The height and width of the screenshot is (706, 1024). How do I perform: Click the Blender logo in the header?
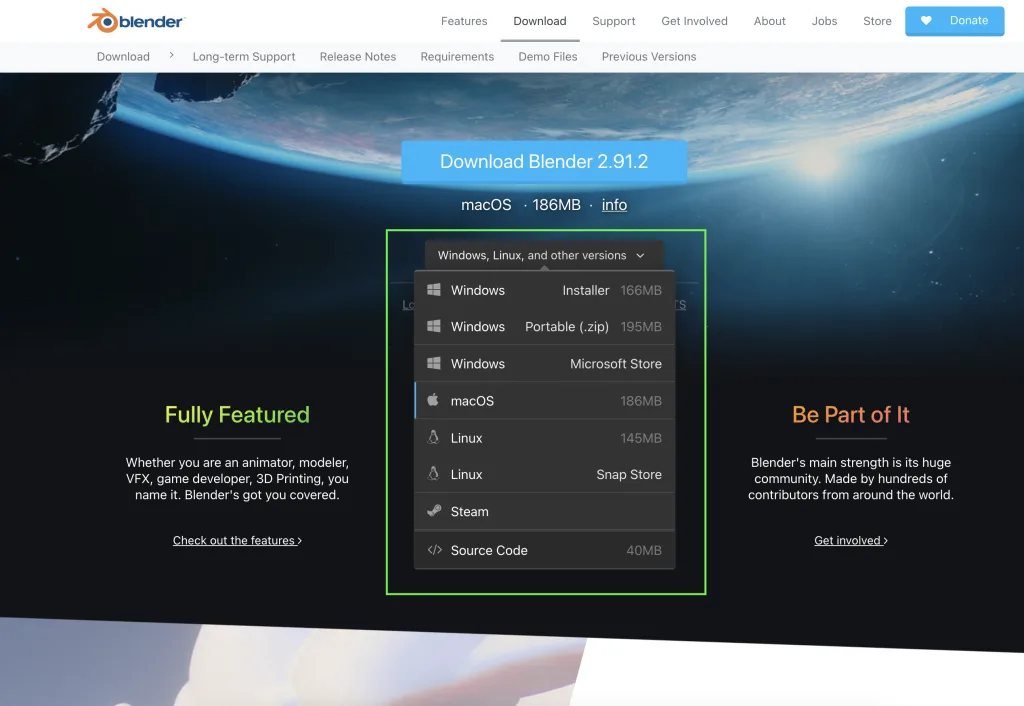[136, 21]
